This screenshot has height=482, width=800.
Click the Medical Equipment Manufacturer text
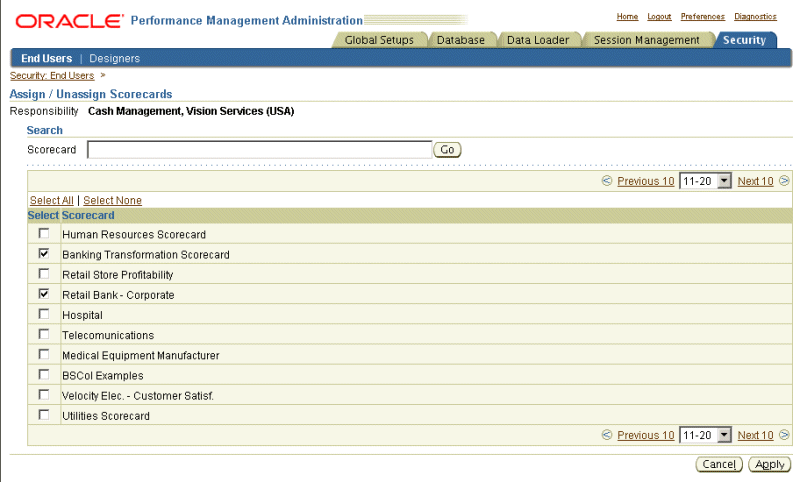(140, 356)
